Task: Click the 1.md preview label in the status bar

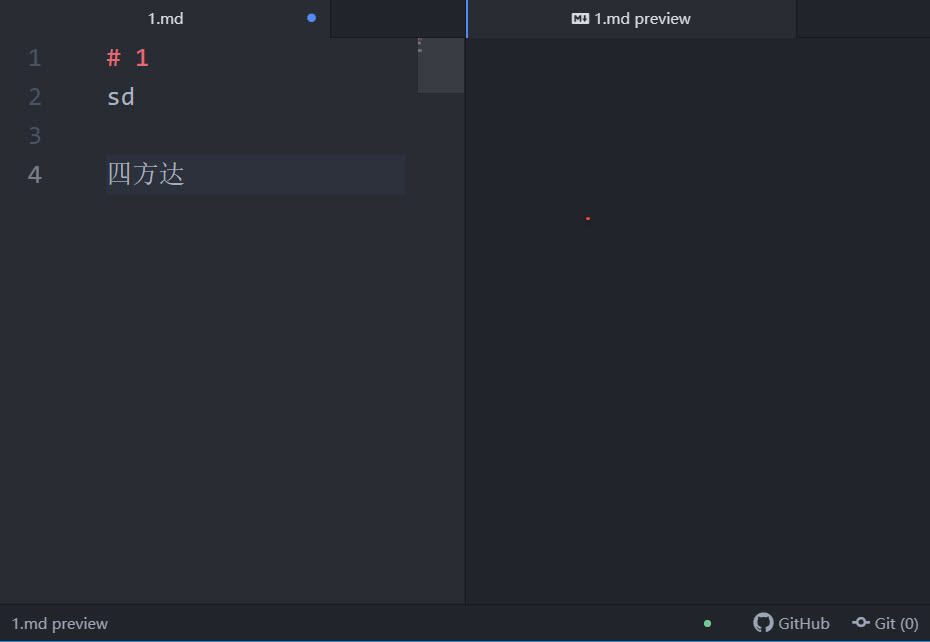Action: (x=59, y=623)
